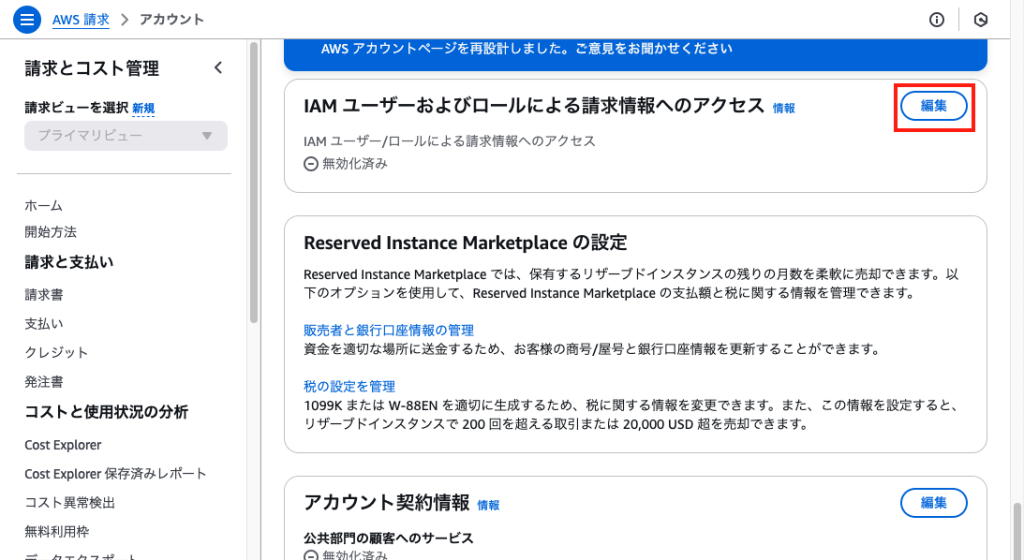Open 無料利用枠 in the sidebar
Viewport: 1024px width, 560px height.
(x=57, y=531)
